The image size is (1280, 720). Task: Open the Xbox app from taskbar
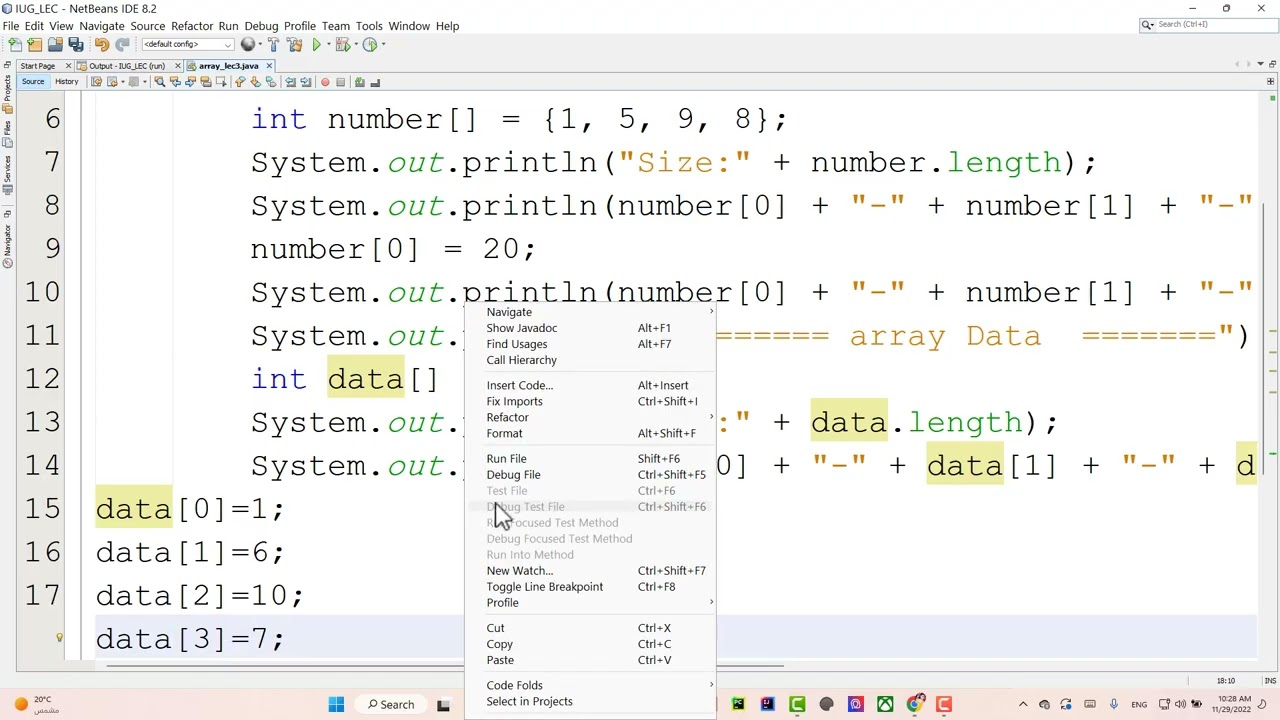tap(885, 704)
